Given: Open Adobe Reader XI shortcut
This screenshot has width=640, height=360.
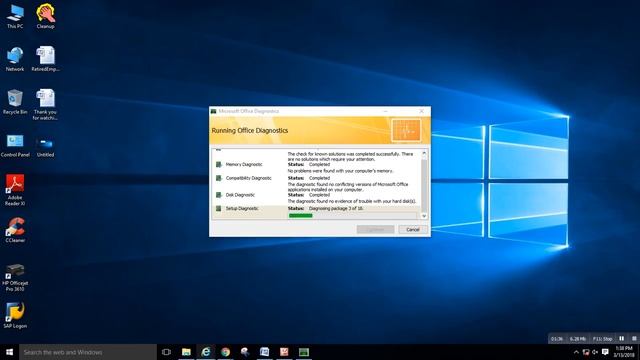Looking at the screenshot, I should pyautogui.click(x=15, y=190).
